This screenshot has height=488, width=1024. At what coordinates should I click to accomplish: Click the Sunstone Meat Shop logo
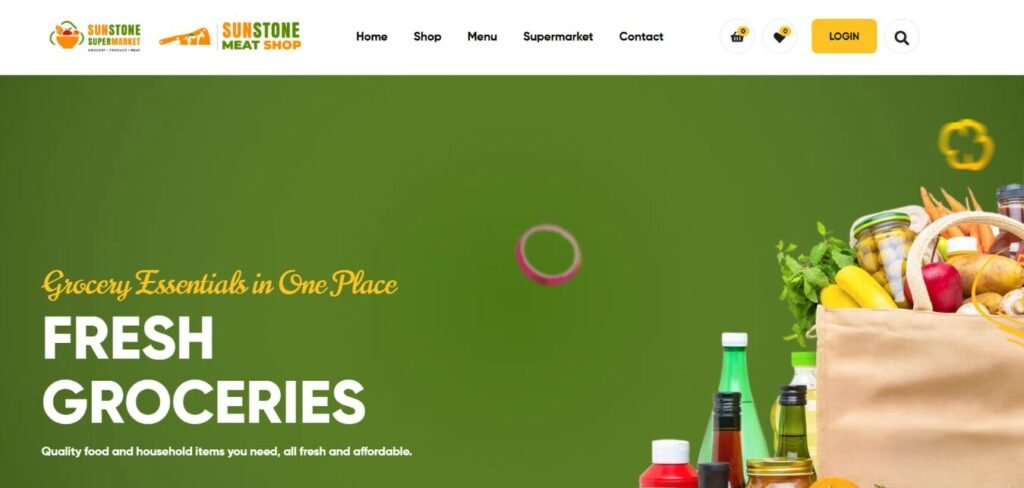point(230,36)
